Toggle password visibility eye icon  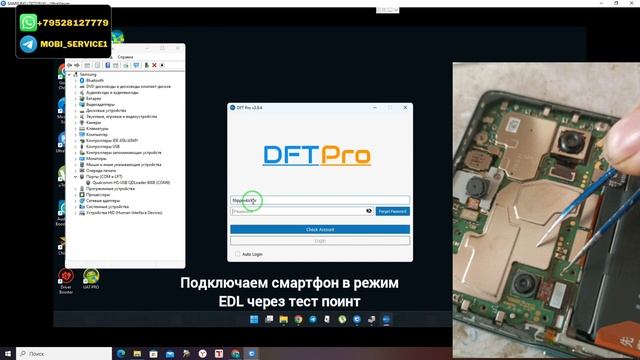point(369,211)
